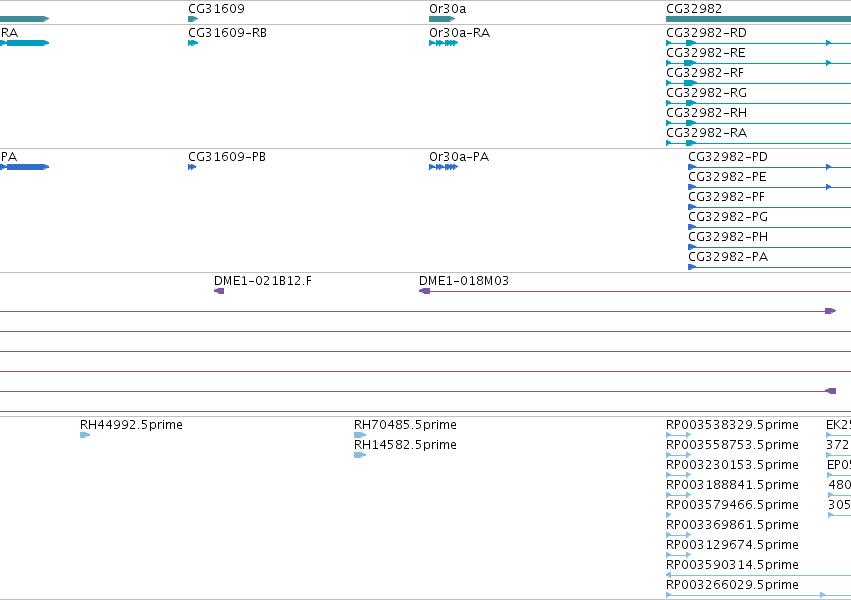Click the CG31609 gene glyph arrow
The image size is (851, 600).
coord(193,19)
